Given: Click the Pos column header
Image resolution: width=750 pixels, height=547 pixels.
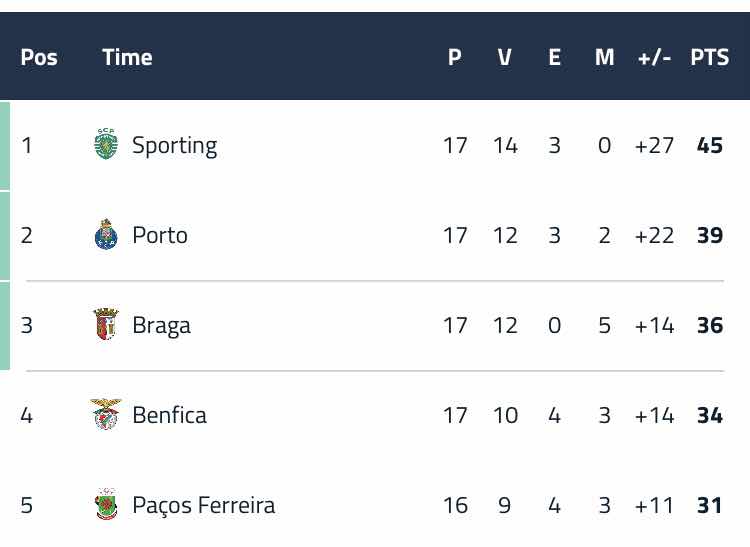Looking at the screenshot, I should coord(39,57).
